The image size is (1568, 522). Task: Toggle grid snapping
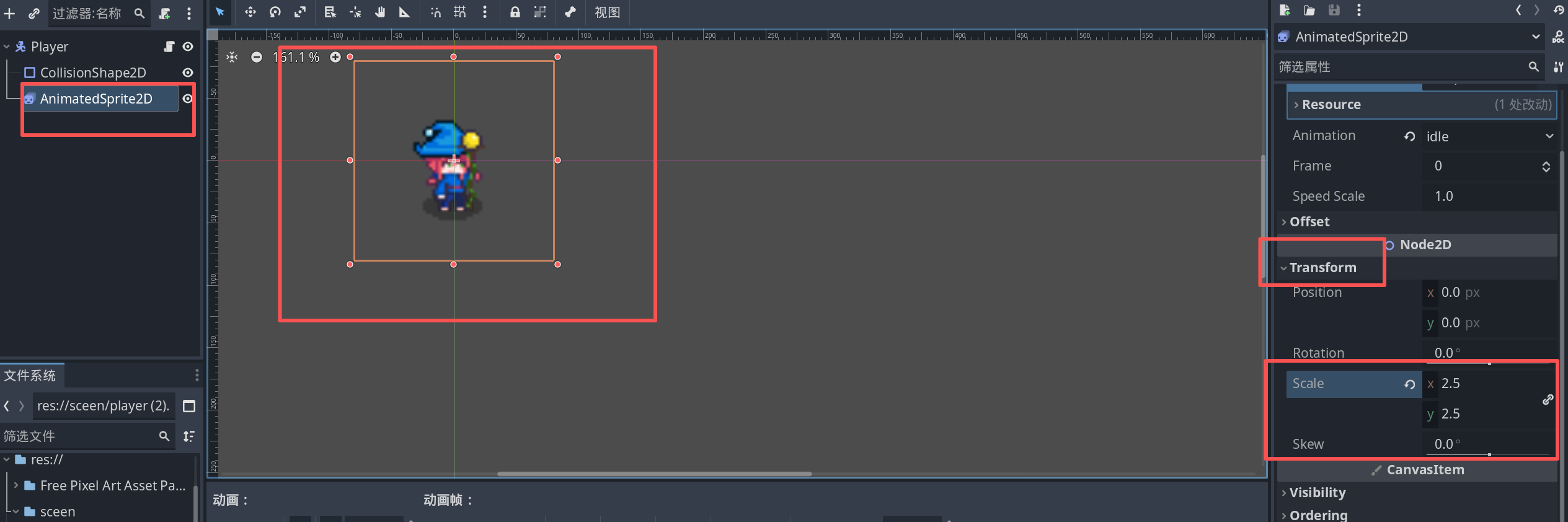pos(460,12)
